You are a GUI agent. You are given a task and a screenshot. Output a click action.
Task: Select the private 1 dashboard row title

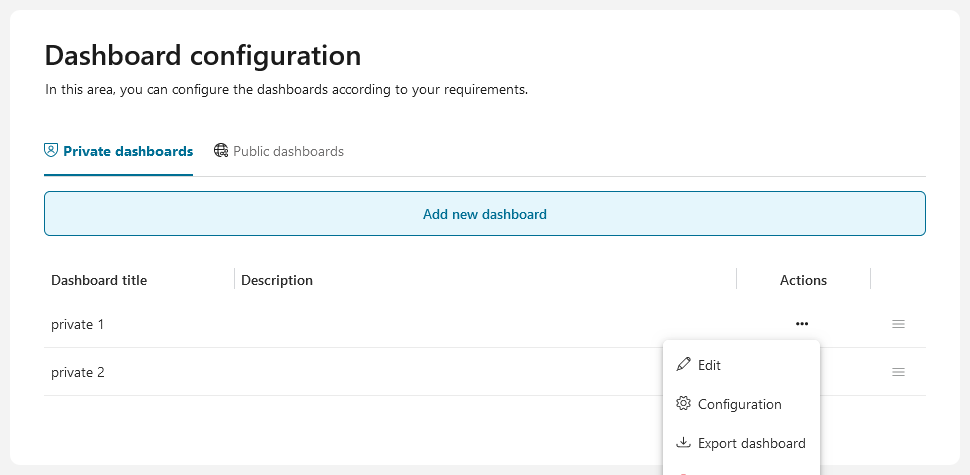(78, 325)
